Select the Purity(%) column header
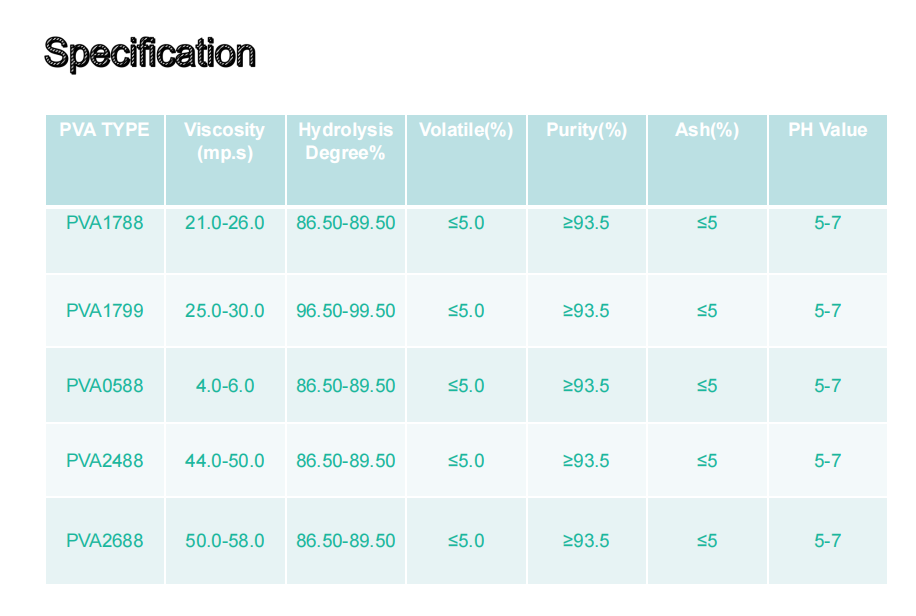 tap(587, 130)
